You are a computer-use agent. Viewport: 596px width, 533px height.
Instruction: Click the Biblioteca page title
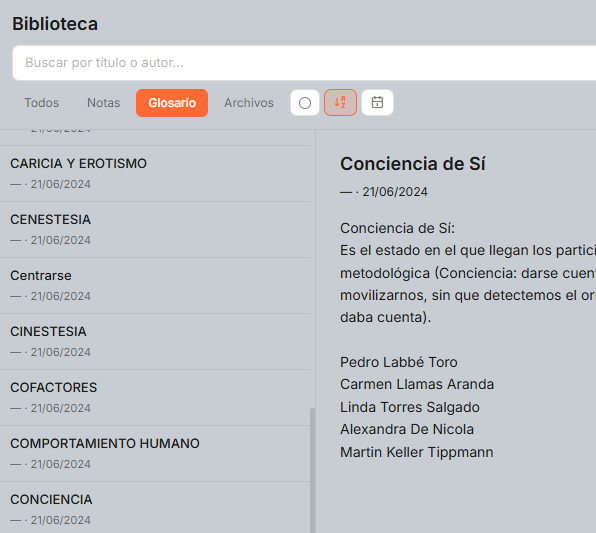55,24
